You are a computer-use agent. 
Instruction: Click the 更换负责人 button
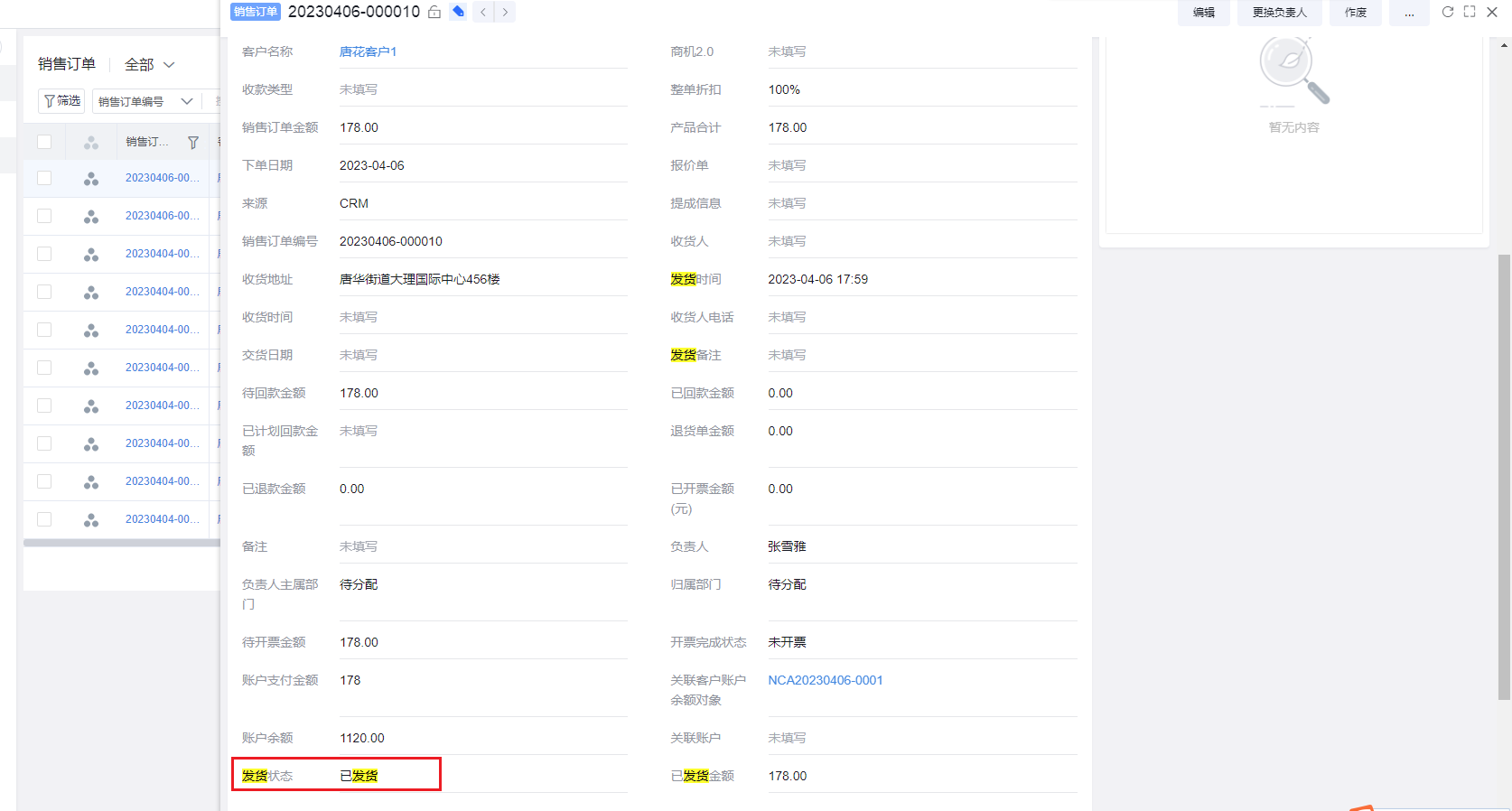(1280, 13)
